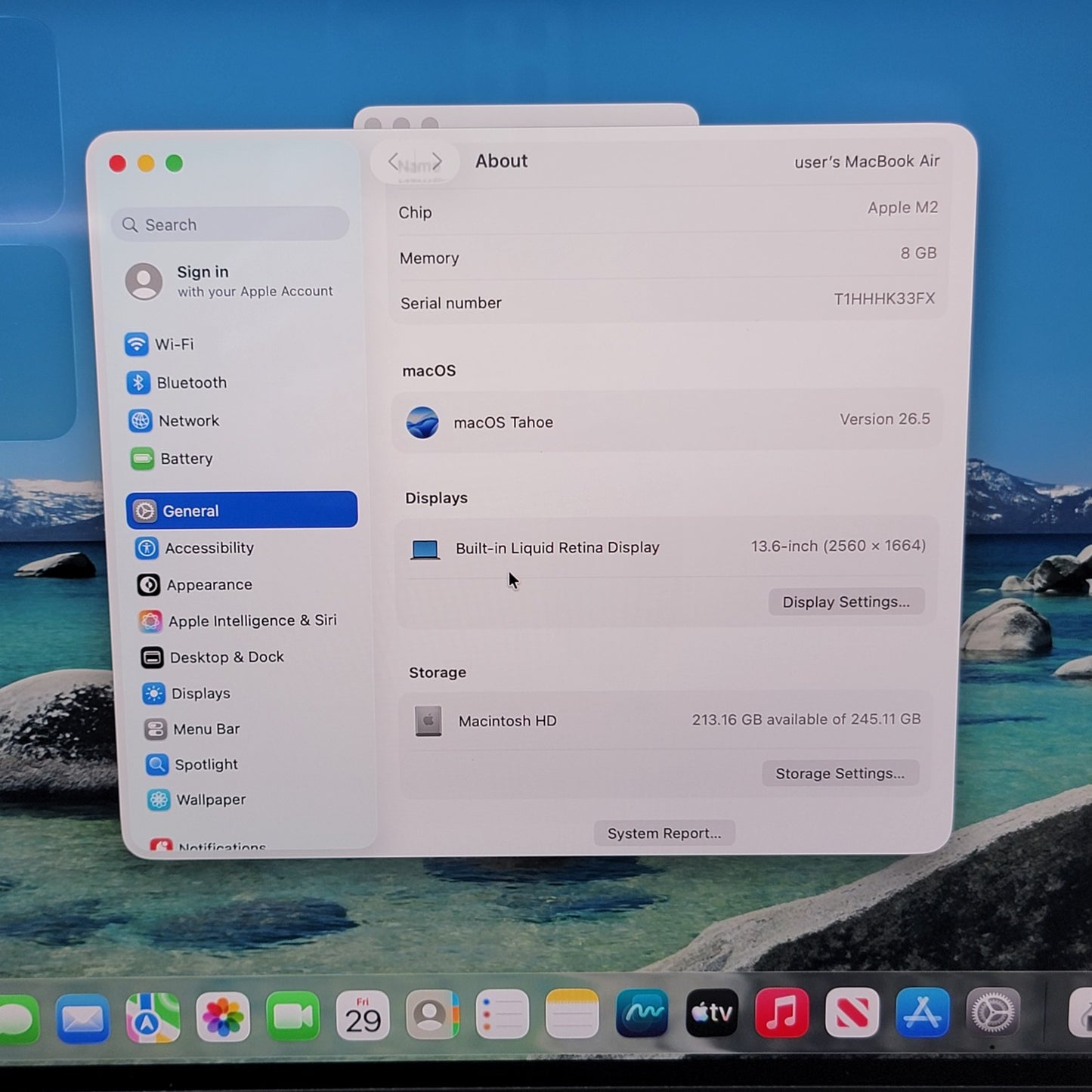
Task: Click the Macintosh HD drive icon
Action: pos(428,721)
